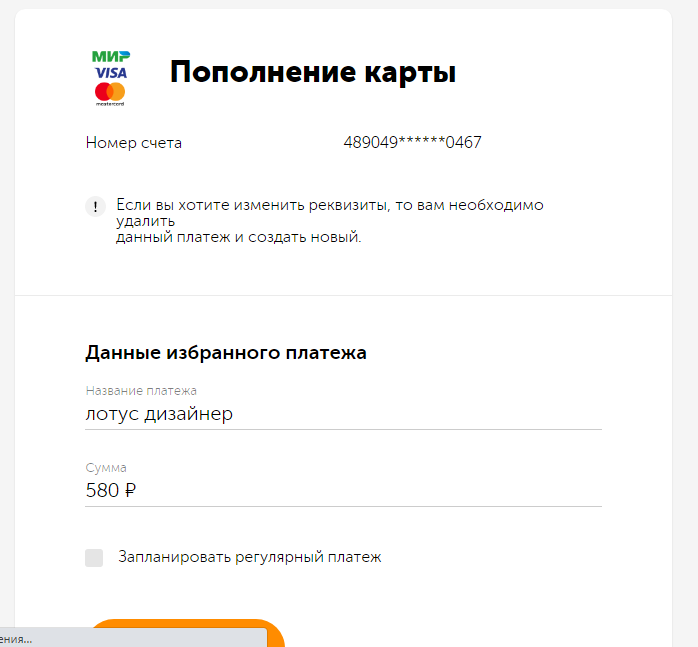
Task: Click the 'Данные избранного платежа' section heading
Action: (226, 352)
